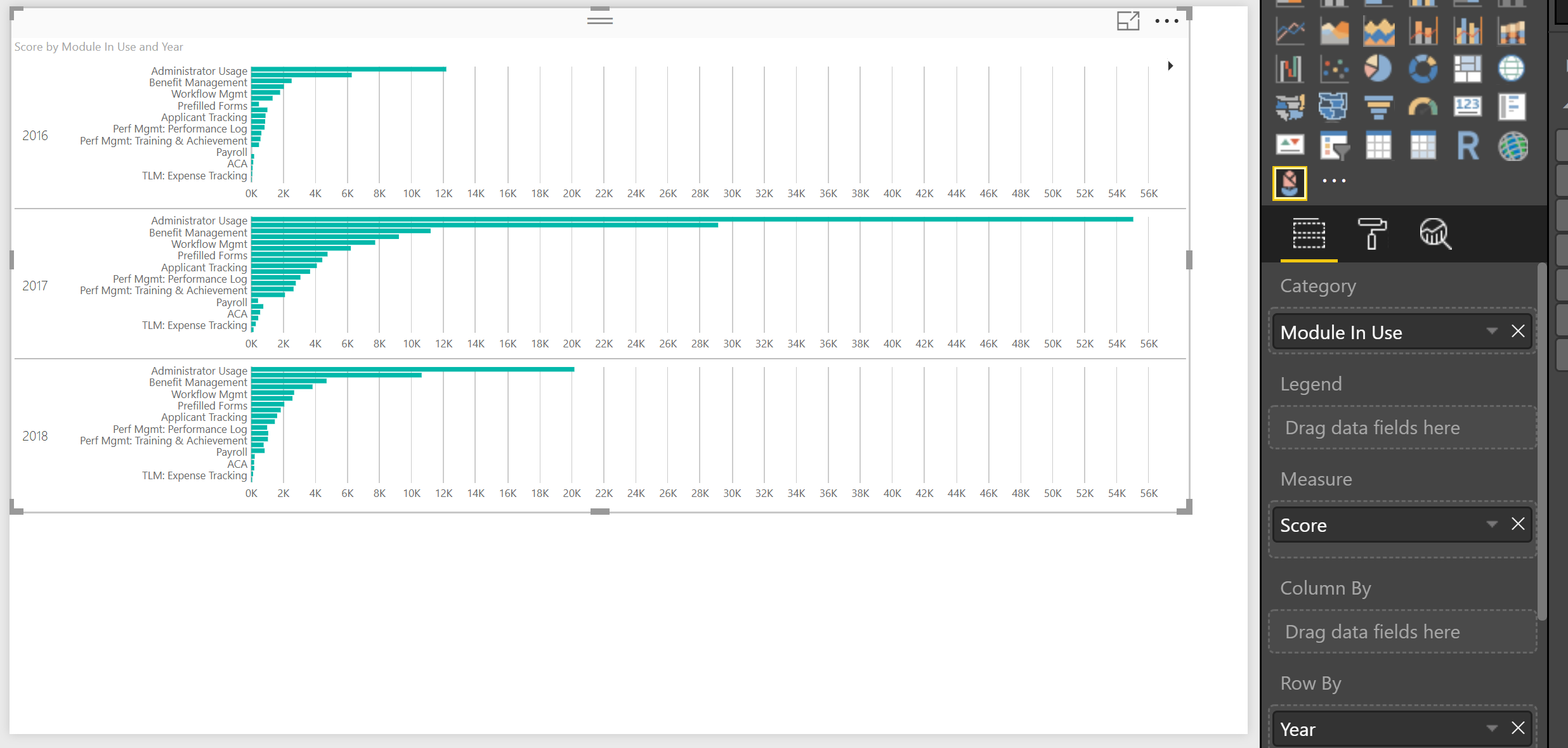
Task: Open the Year field dropdown
Action: (x=1492, y=728)
